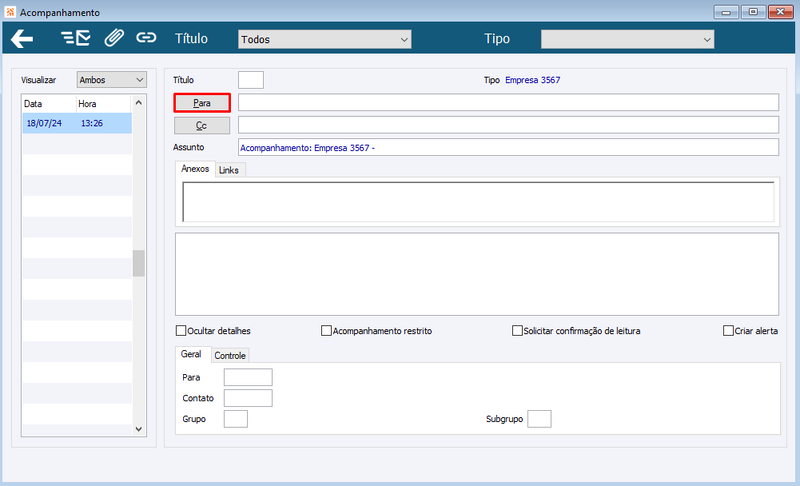800x486 pixels.
Task: Tick Solicitar confirmação de leitura
Action: [517, 330]
